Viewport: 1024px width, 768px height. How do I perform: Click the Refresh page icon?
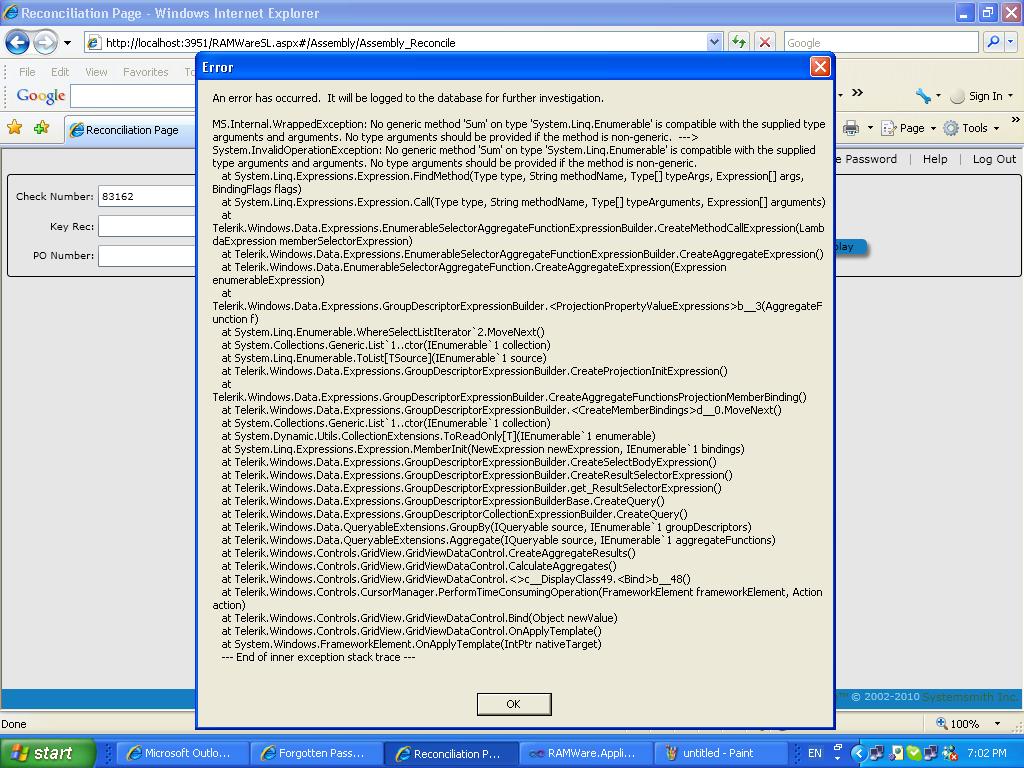[x=739, y=43]
